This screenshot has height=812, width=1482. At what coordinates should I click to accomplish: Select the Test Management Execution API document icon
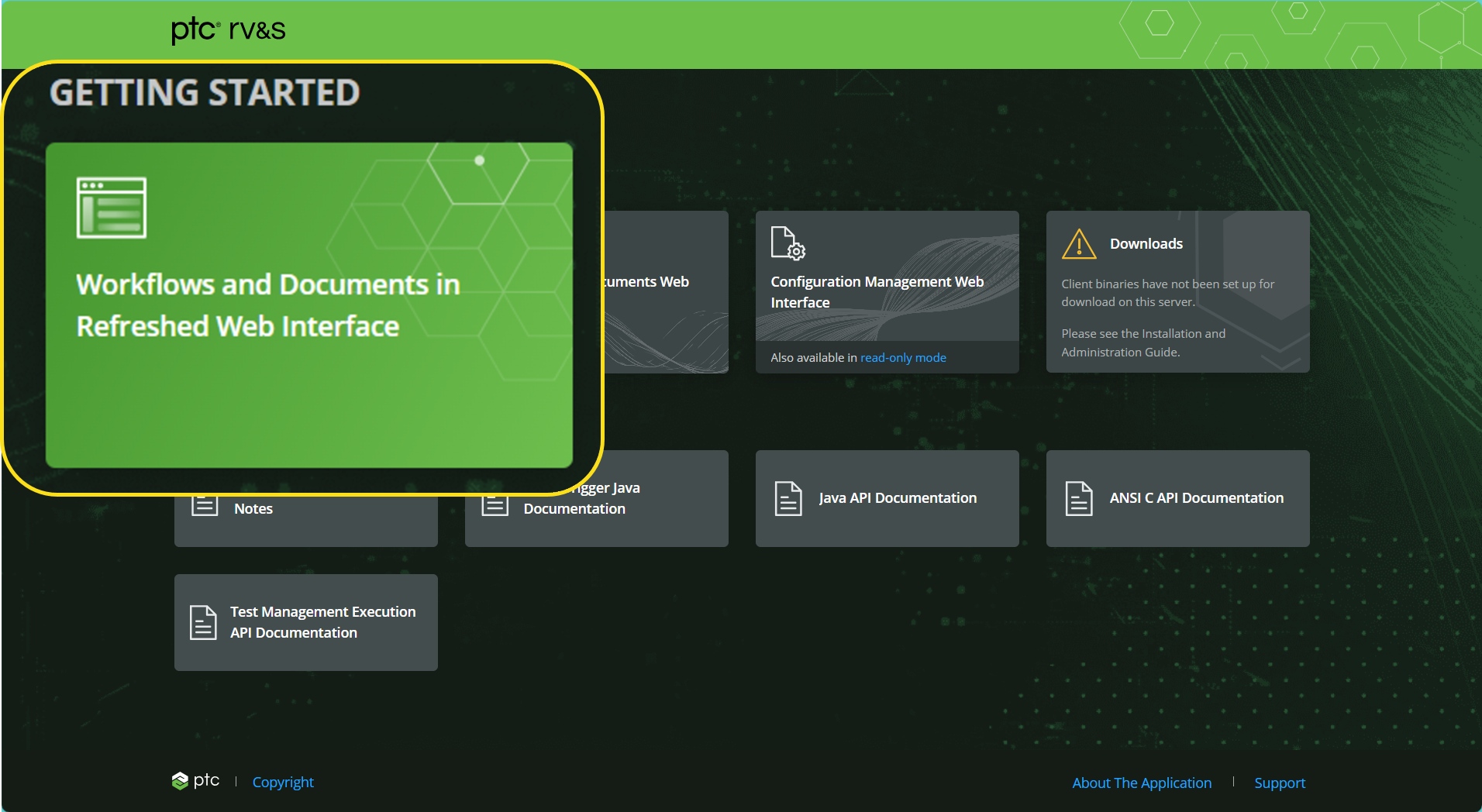tap(203, 621)
